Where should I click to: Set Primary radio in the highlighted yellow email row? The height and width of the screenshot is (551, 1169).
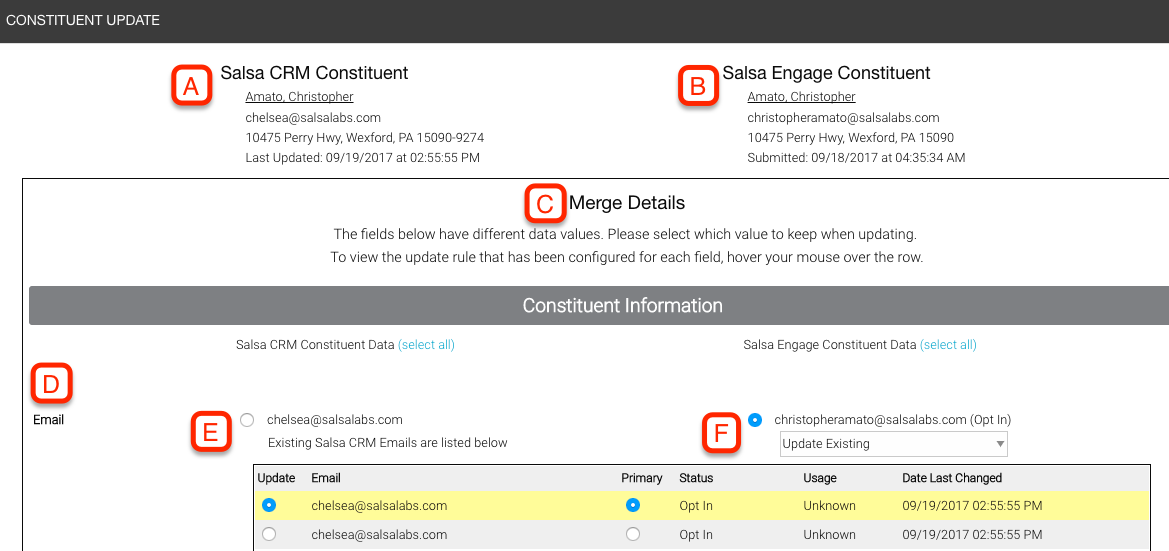[633, 506]
